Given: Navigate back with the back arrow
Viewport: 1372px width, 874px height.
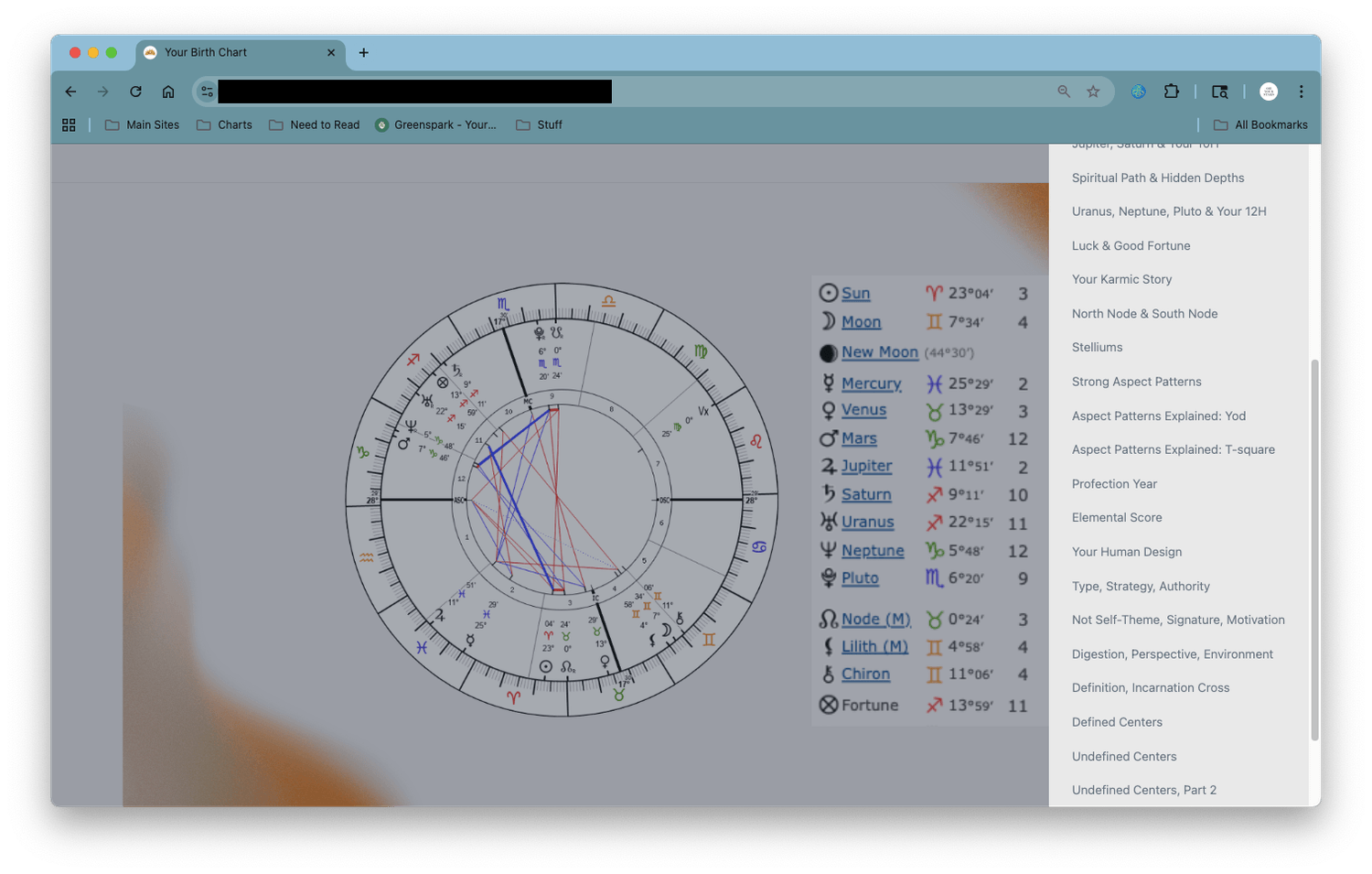Looking at the screenshot, I should click(70, 92).
